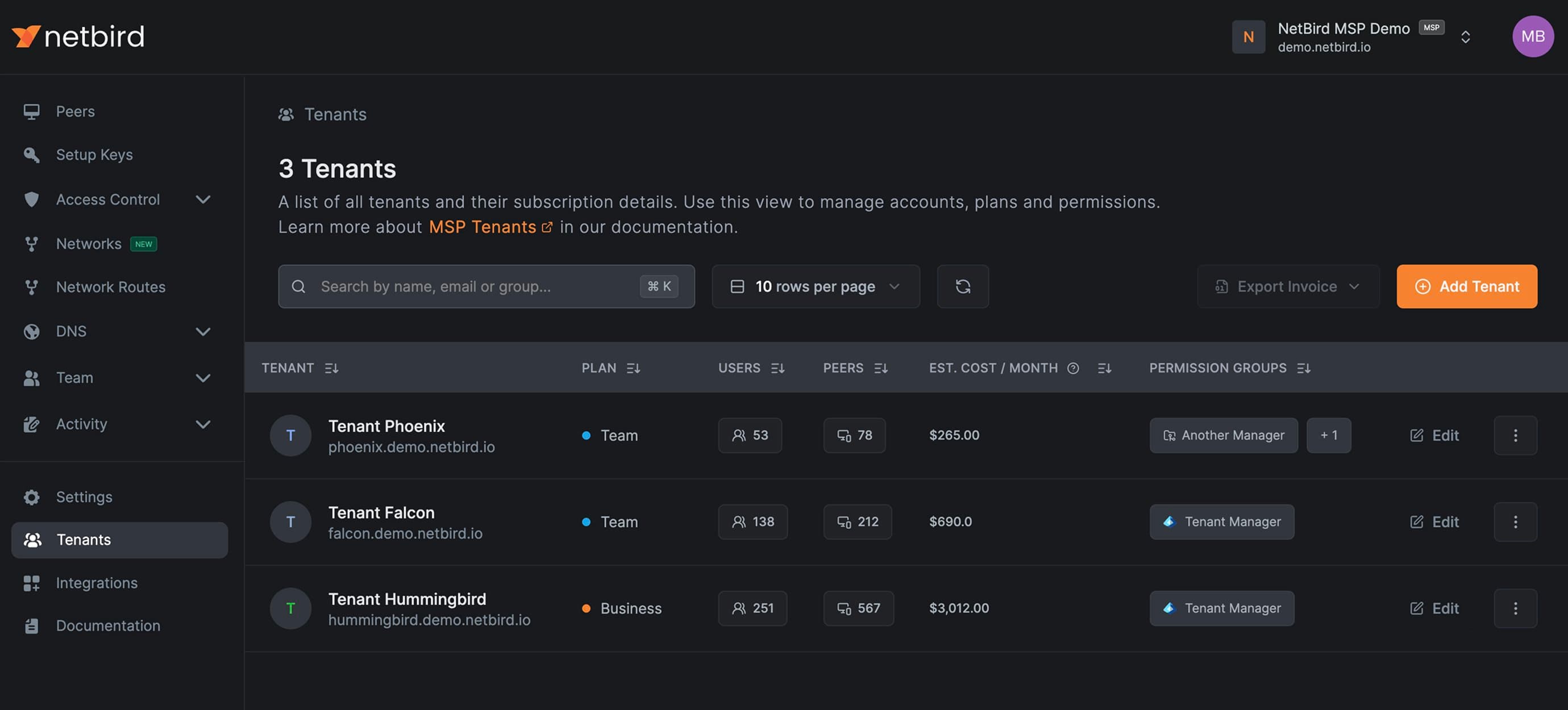Open three-dot menu for Tenant Phoenix
Image resolution: width=1568 pixels, height=710 pixels.
coord(1515,435)
